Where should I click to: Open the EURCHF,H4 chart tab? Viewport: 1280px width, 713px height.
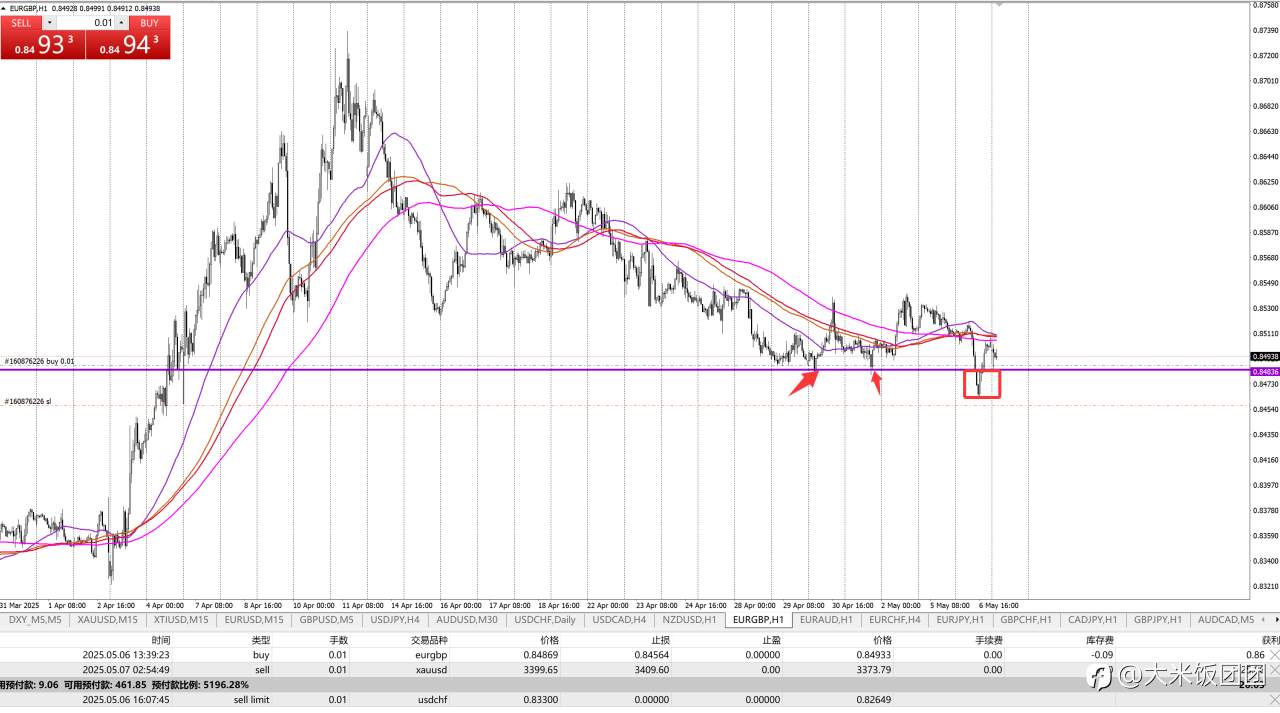(894, 620)
